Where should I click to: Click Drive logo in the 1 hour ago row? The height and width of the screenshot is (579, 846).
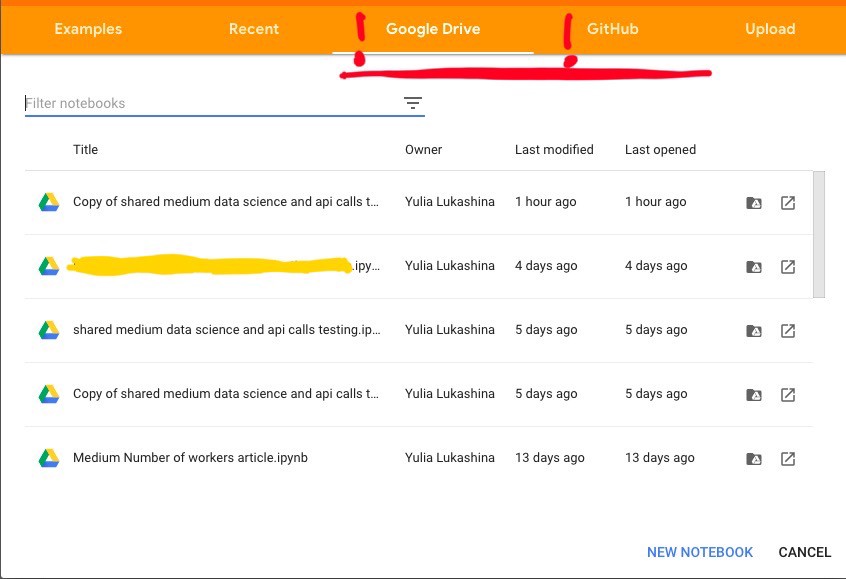(x=49, y=202)
